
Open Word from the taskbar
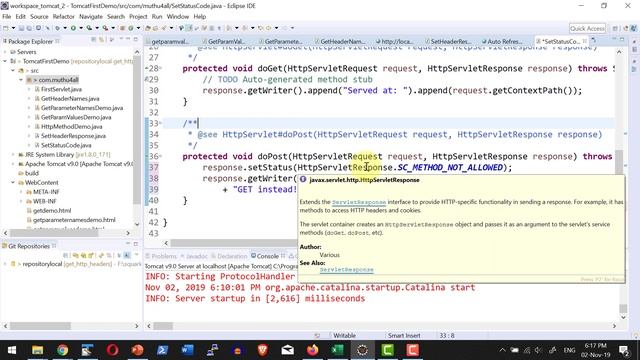click(187, 350)
